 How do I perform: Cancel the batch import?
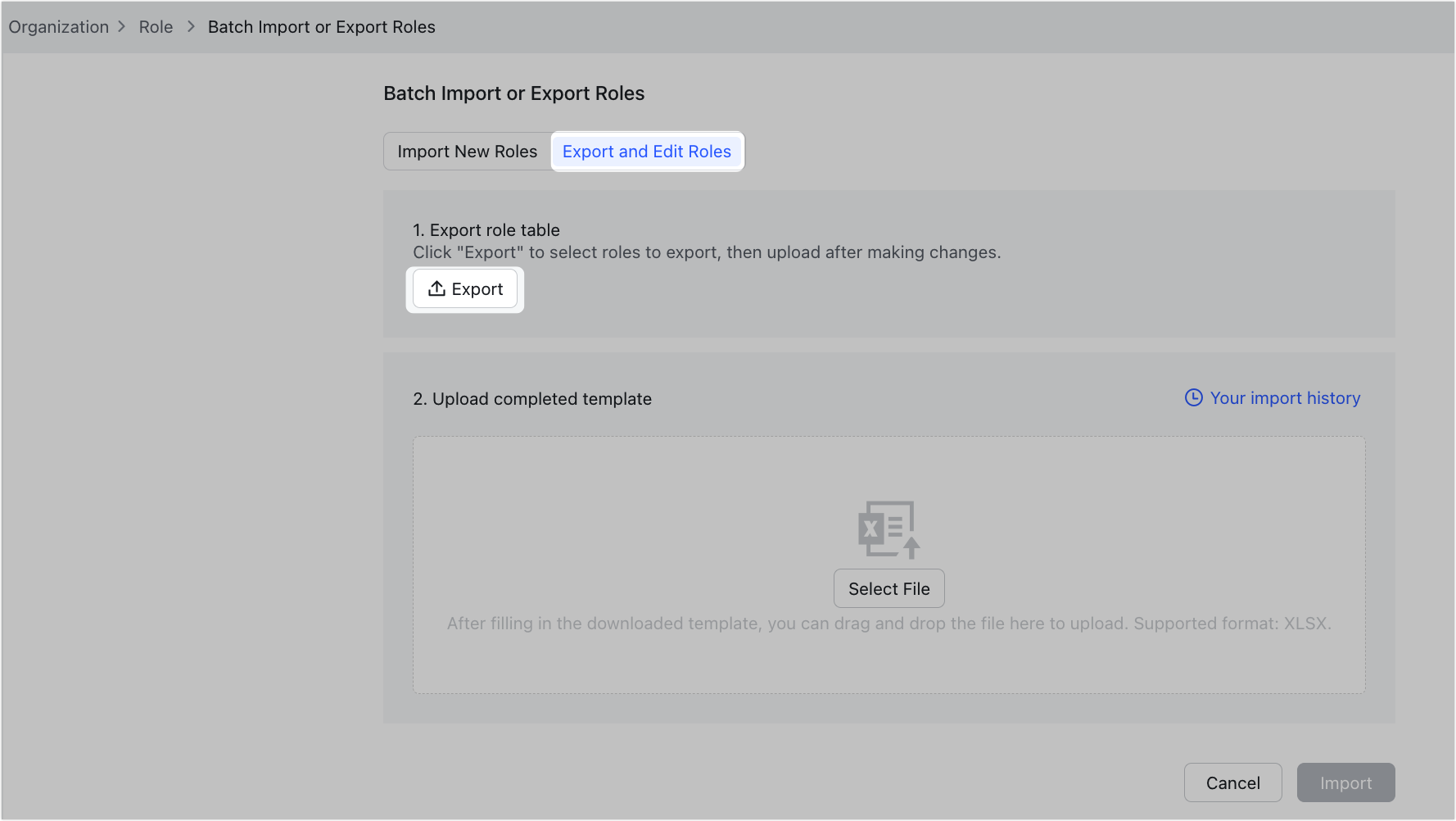1233,783
